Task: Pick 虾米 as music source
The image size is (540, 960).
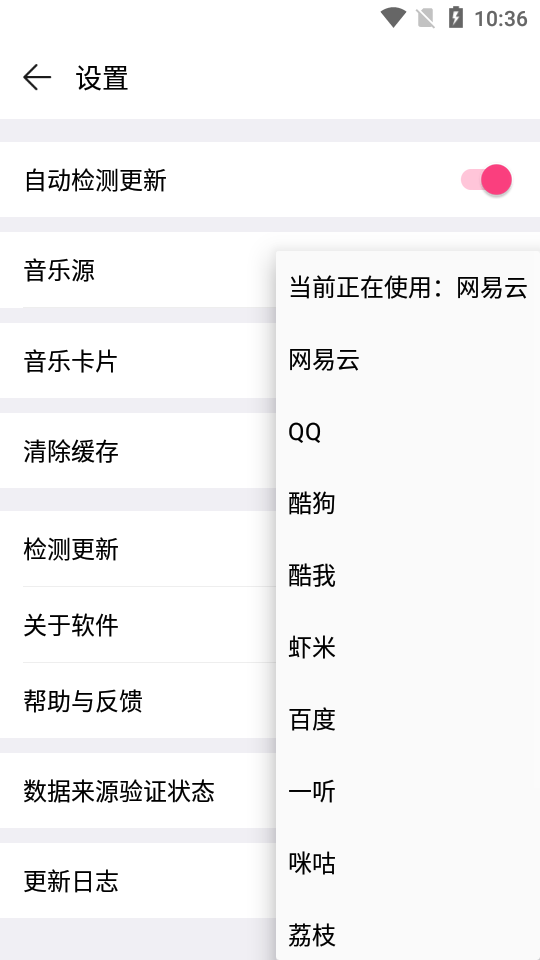Action: pos(408,648)
